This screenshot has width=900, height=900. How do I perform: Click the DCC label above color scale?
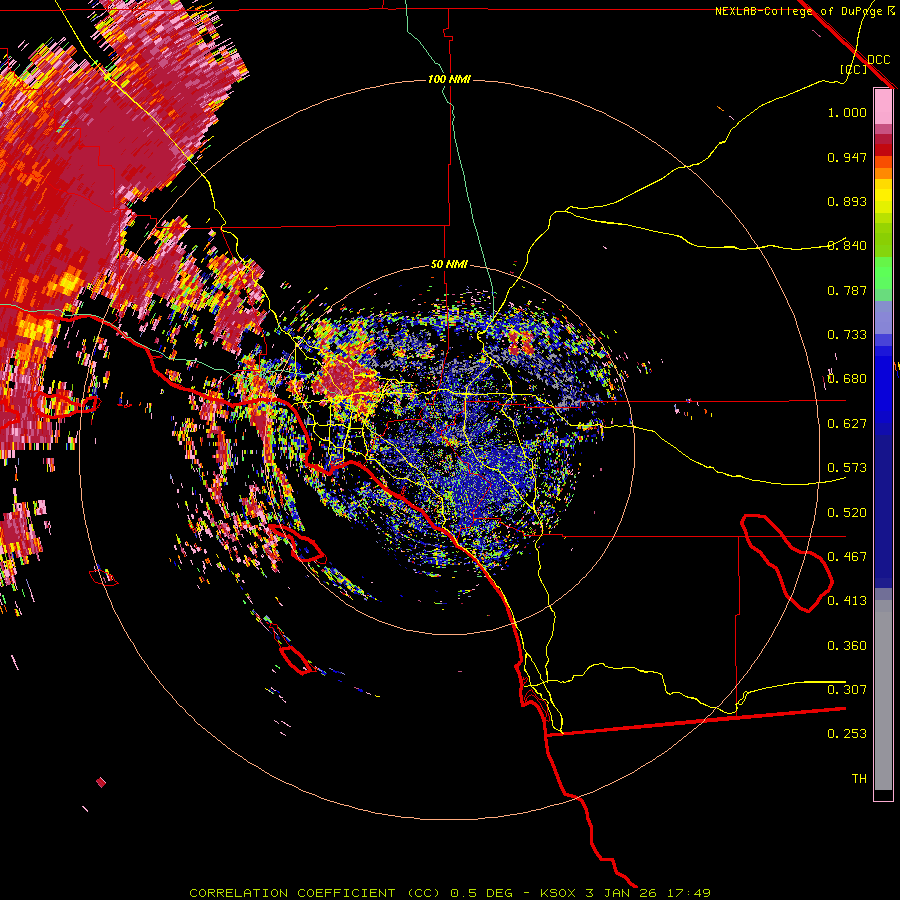click(x=878, y=60)
